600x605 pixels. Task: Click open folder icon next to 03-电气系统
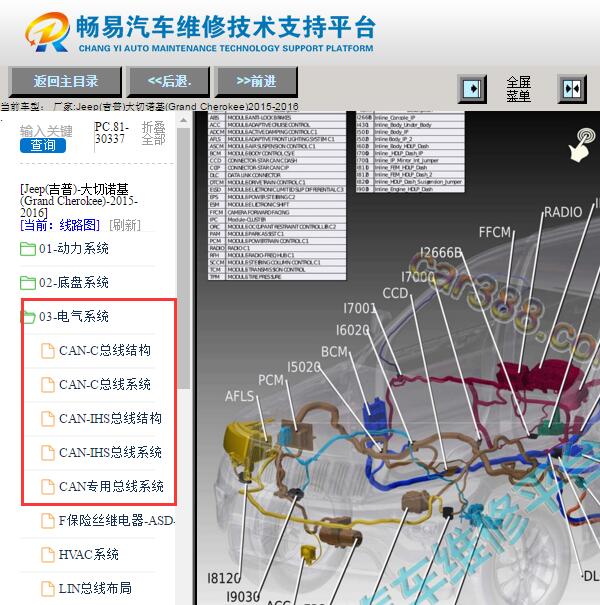click(x=28, y=317)
